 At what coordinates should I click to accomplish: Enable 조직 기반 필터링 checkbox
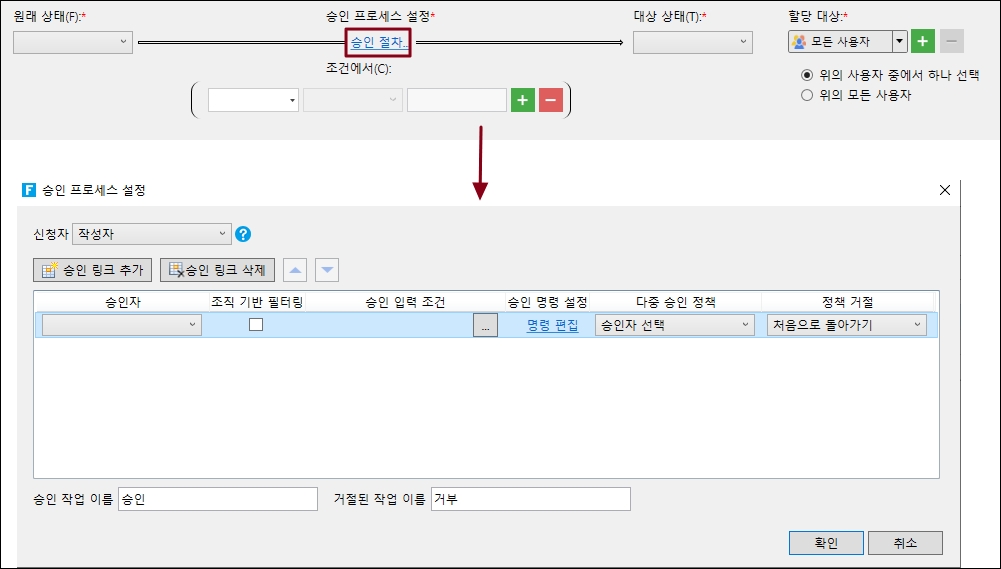coord(256,325)
